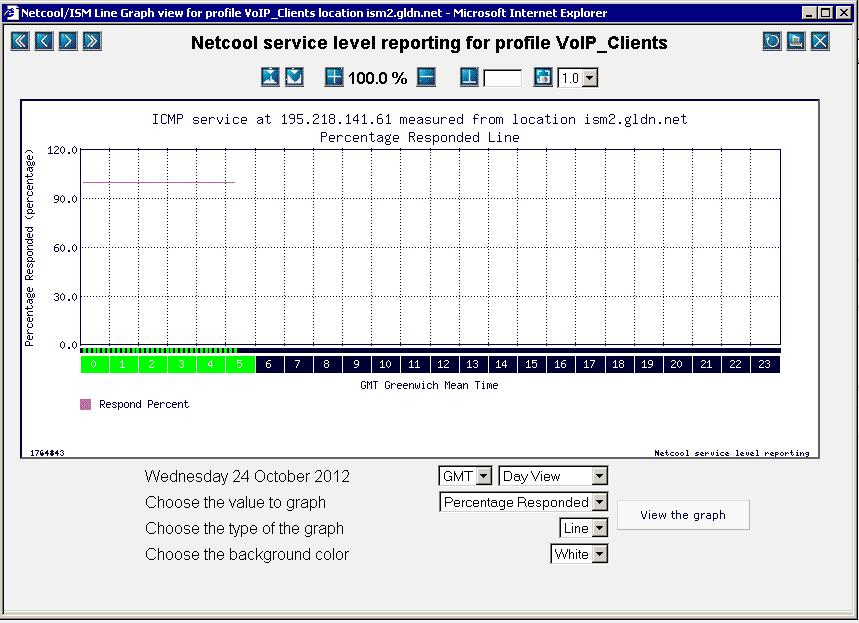
Task: Select hour 13 on the timeline
Action: (472, 364)
